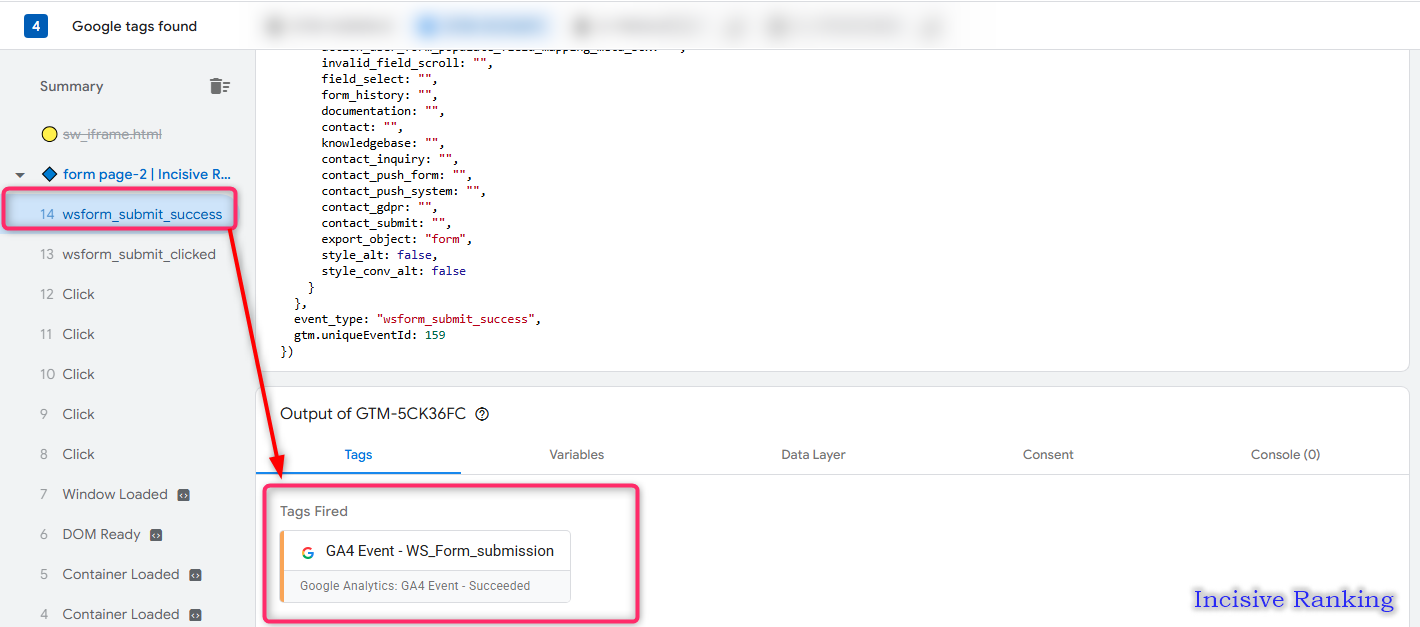The height and width of the screenshot is (627, 1420).
Task: Click the yellow circle icon for sw_iframe.html
Action: click(x=49, y=134)
